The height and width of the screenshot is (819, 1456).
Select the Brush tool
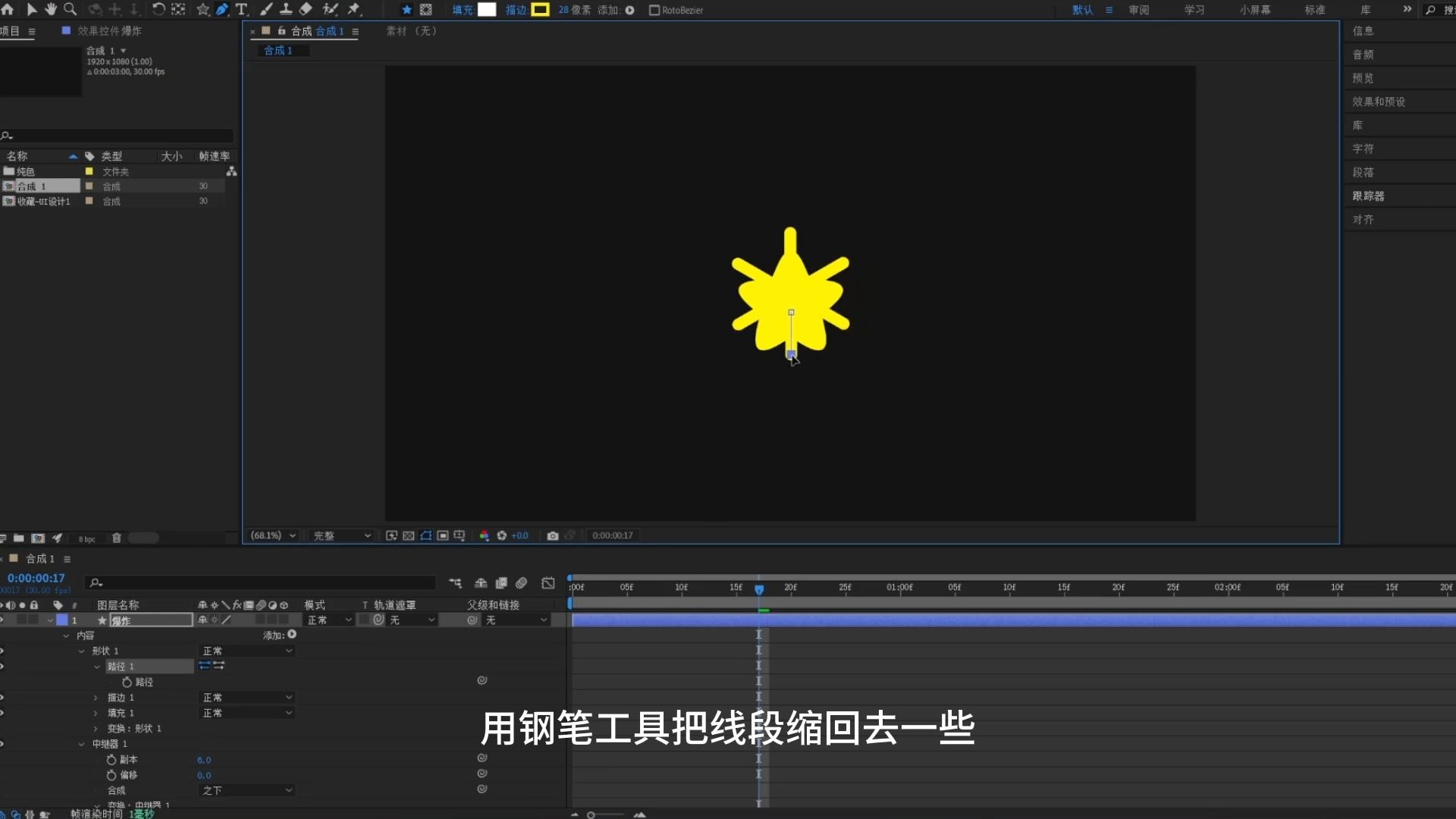(265, 10)
